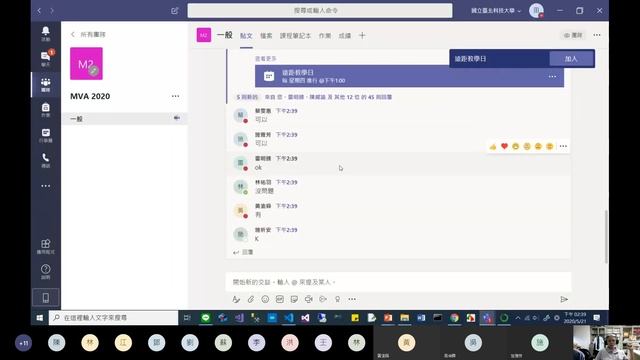Open more composer options ellipsis
This screenshot has width=640, height=360.
click(x=352, y=299)
